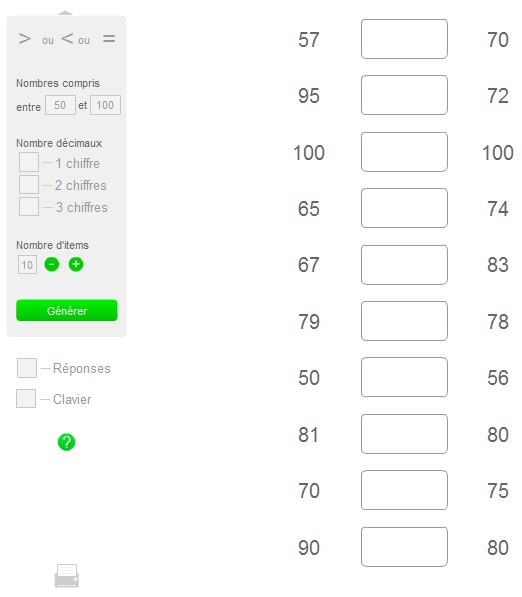Screen dimensions: 522x597
Task: Click the green minus button for items
Action: [52, 264]
